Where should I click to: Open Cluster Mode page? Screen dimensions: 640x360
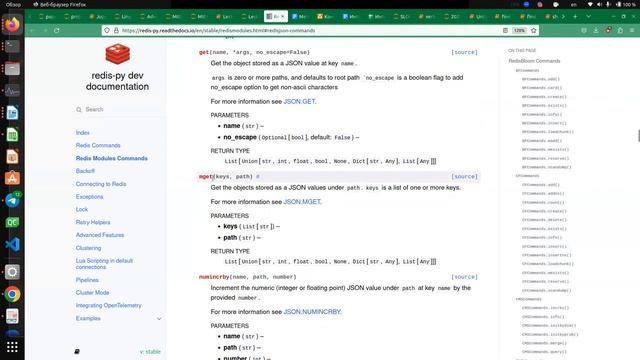pyautogui.click(x=92, y=293)
